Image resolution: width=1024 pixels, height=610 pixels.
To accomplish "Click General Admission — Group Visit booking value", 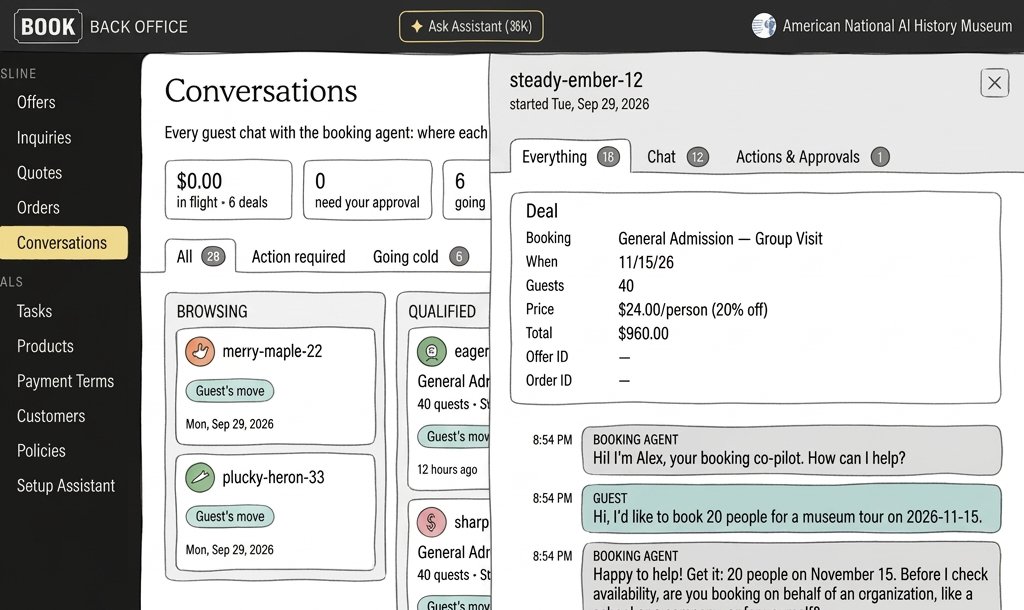I will [x=720, y=238].
